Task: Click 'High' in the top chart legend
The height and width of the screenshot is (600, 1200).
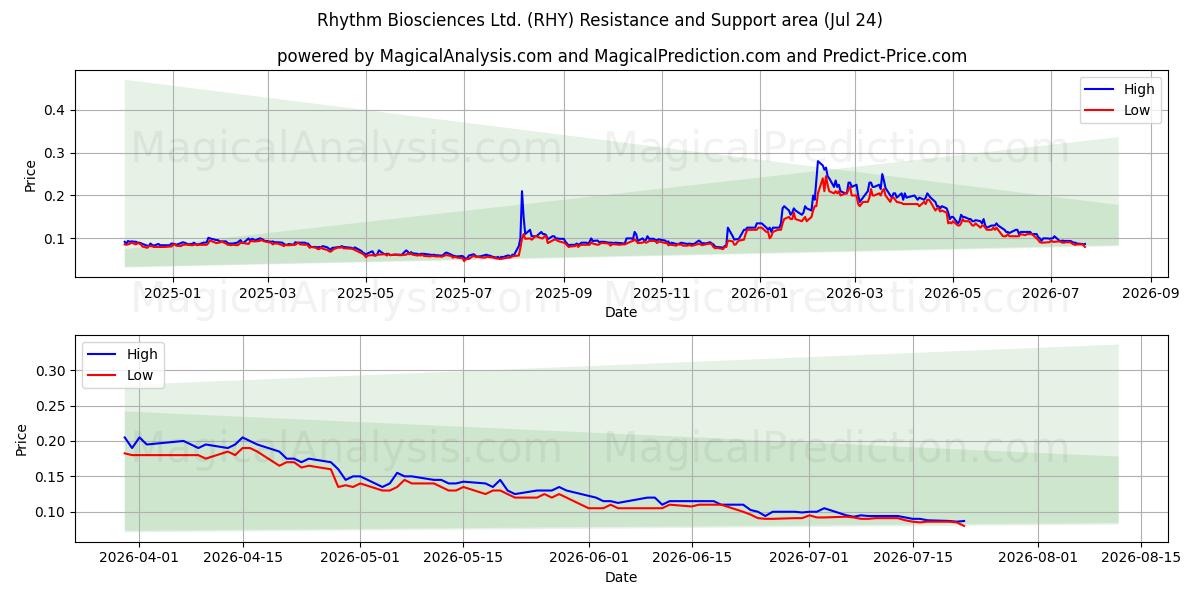Action: pos(1140,89)
